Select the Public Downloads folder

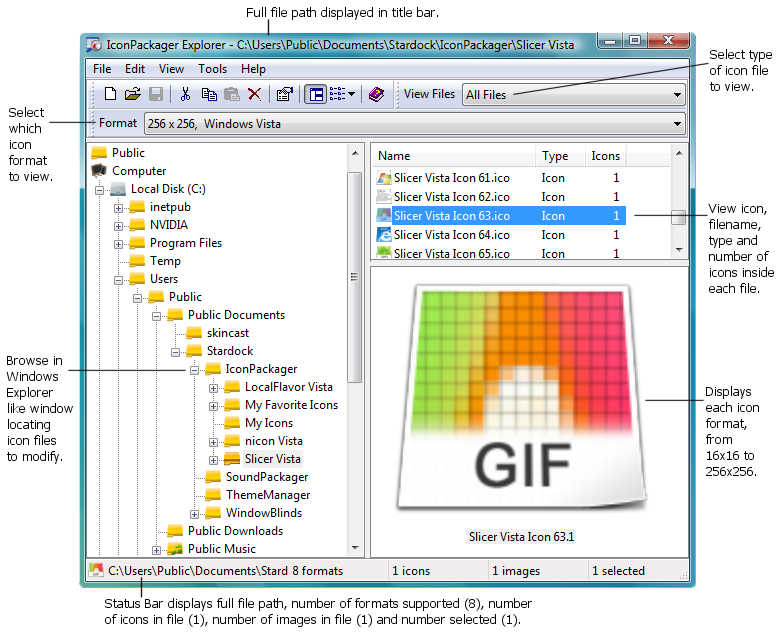pyautogui.click(x=235, y=531)
